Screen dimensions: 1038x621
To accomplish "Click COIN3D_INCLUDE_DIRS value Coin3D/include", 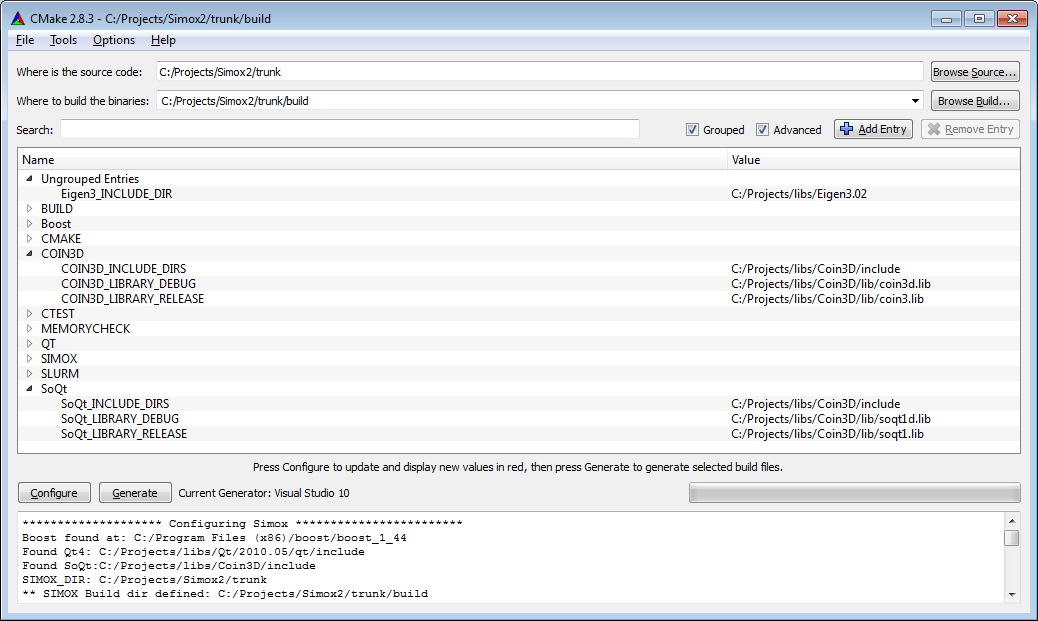I will click(816, 269).
